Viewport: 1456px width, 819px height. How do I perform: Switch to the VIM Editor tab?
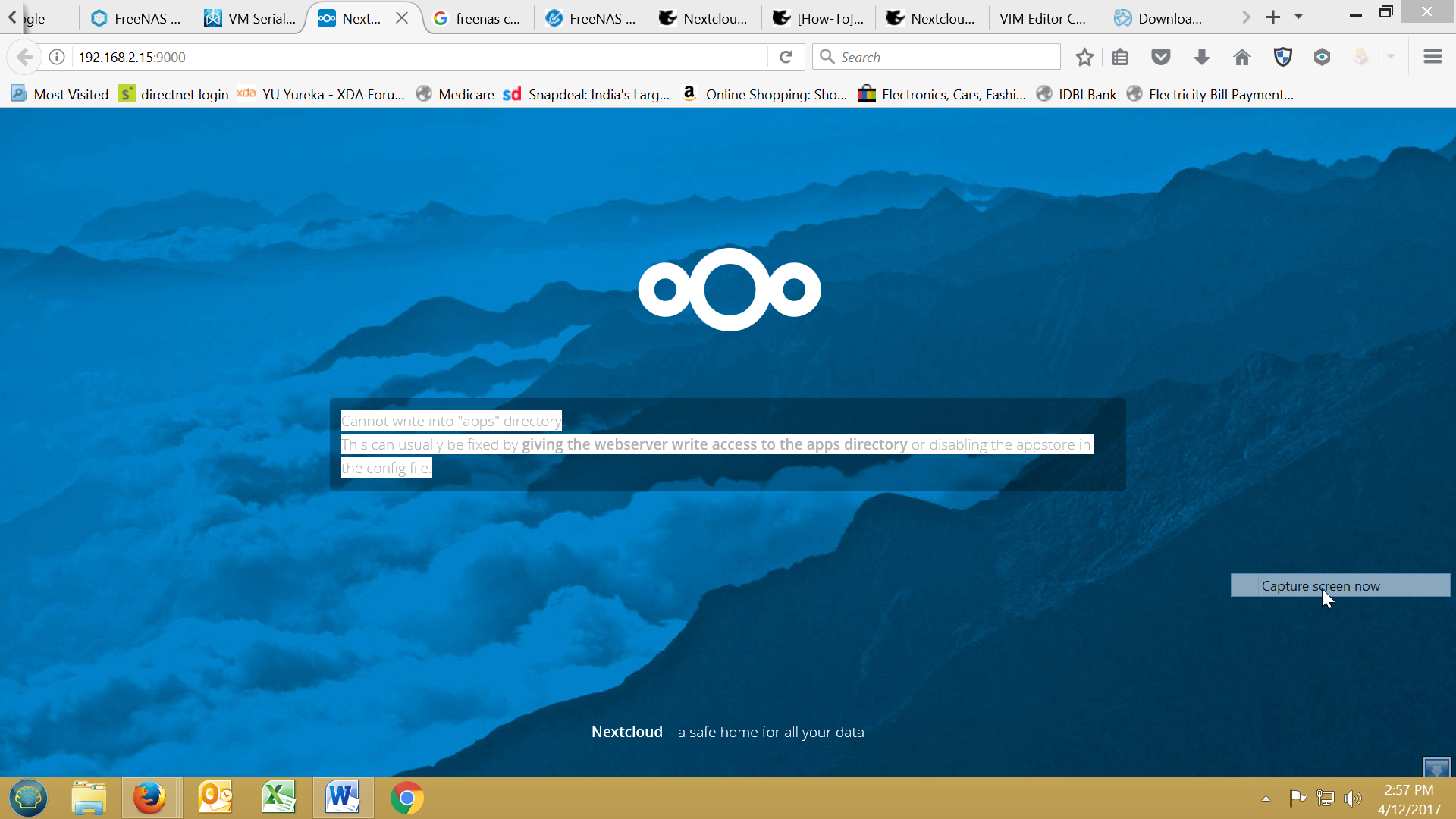pyautogui.click(x=1042, y=18)
